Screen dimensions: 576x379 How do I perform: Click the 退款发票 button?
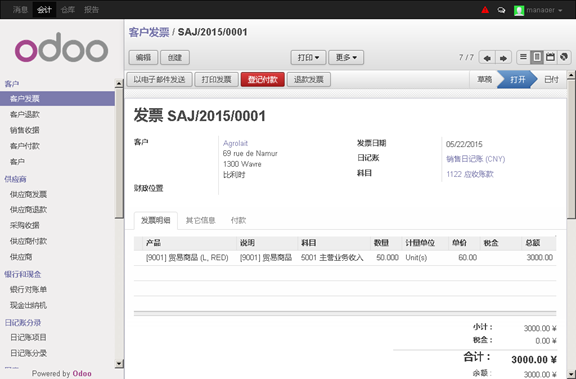pos(309,80)
